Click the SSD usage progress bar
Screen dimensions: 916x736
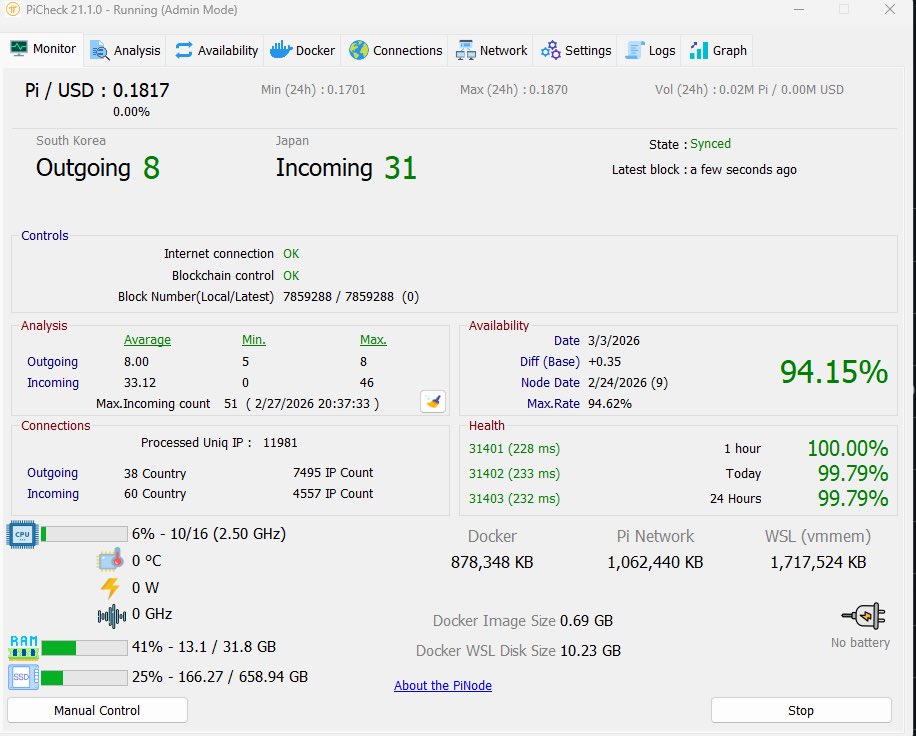pos(84,678)
